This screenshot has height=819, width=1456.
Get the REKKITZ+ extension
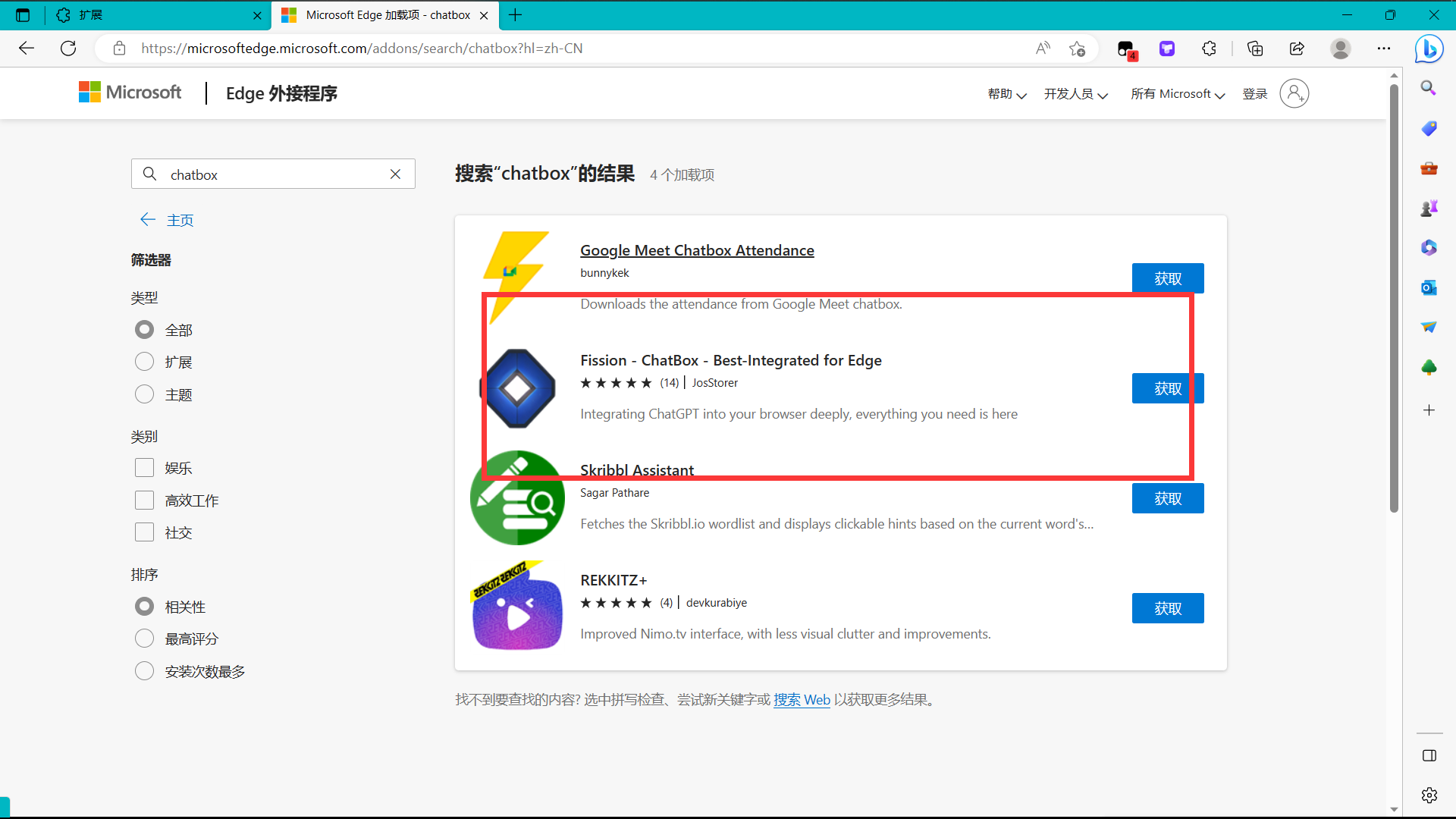coord(1168,608)
